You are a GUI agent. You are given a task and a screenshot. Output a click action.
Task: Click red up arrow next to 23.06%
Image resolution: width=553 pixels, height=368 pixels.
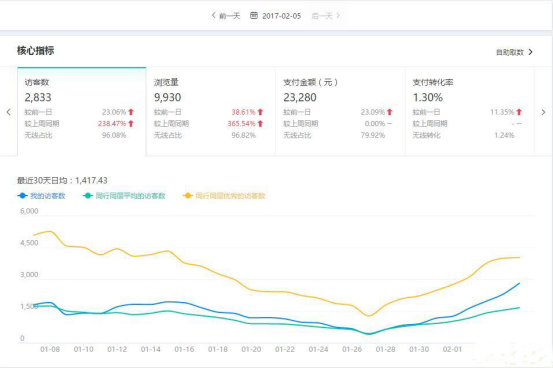tap(131, 112)
